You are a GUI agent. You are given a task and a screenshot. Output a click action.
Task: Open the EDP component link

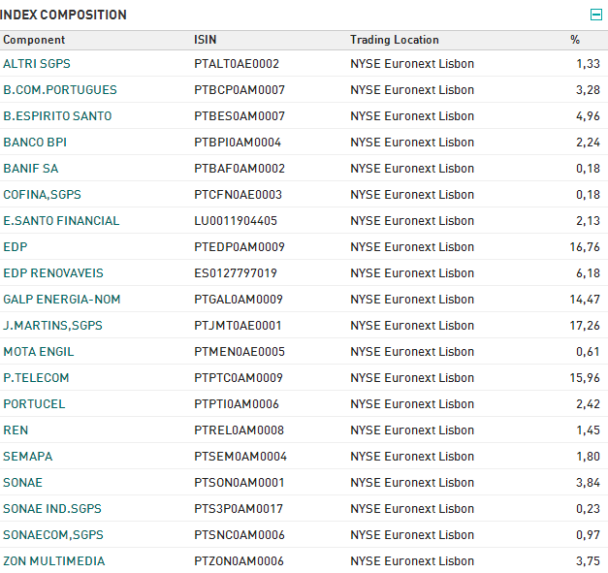tap(16, 247)
